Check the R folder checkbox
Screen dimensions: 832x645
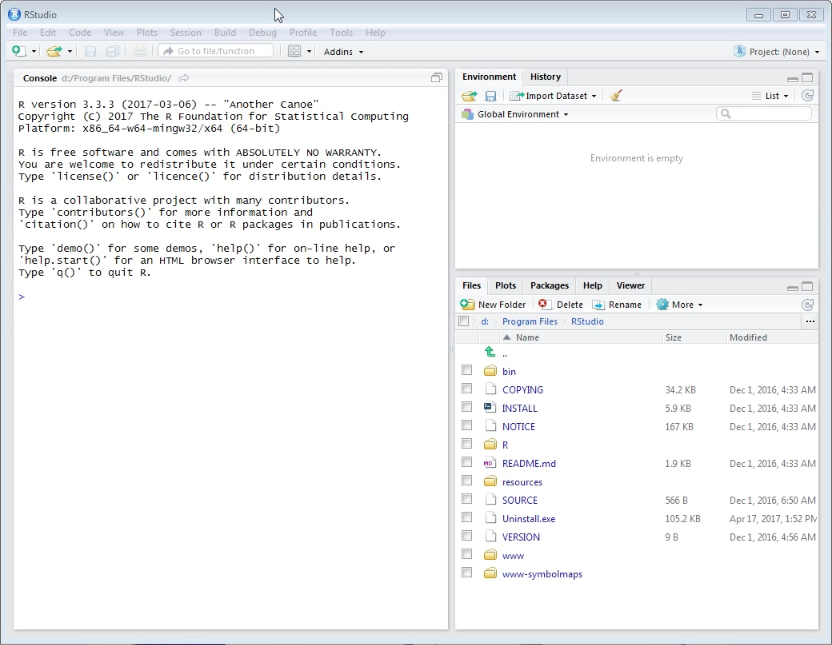pyautogui.click(x=466, y=443)
